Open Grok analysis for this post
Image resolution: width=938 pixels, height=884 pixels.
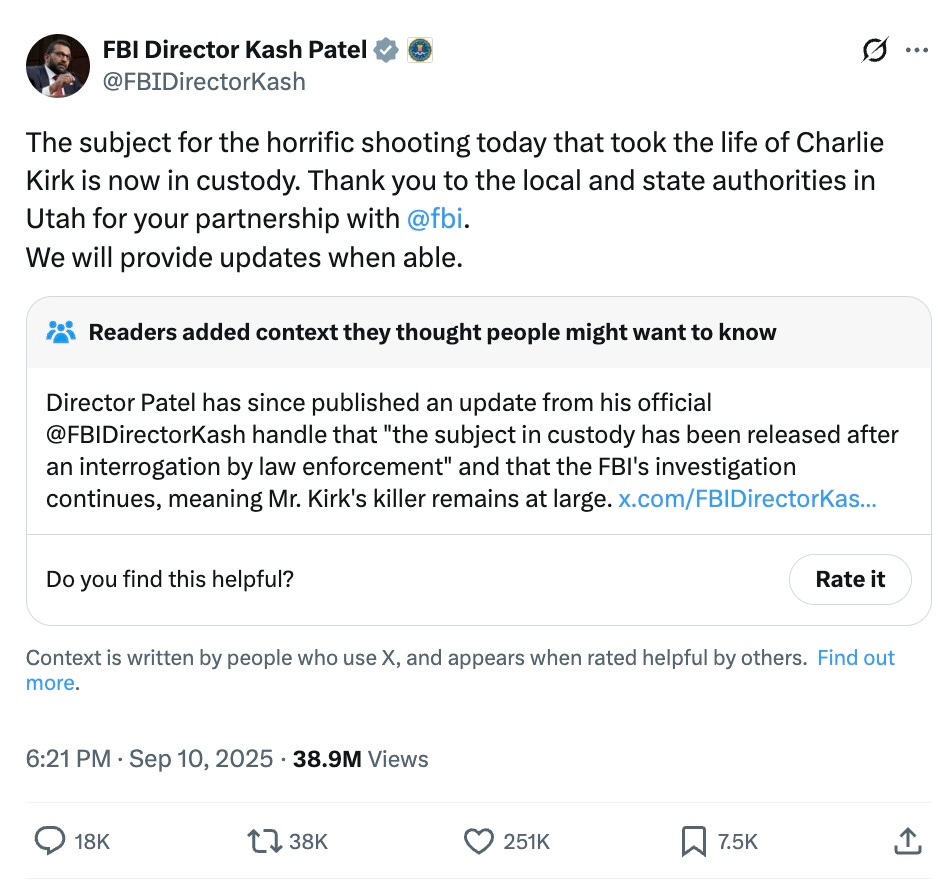(x=874, y=51)
